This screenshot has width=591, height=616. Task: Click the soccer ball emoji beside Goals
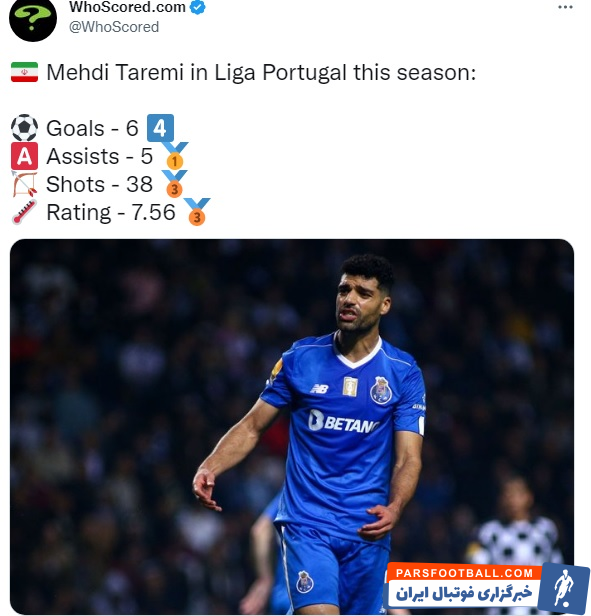(x=24, y=128)
